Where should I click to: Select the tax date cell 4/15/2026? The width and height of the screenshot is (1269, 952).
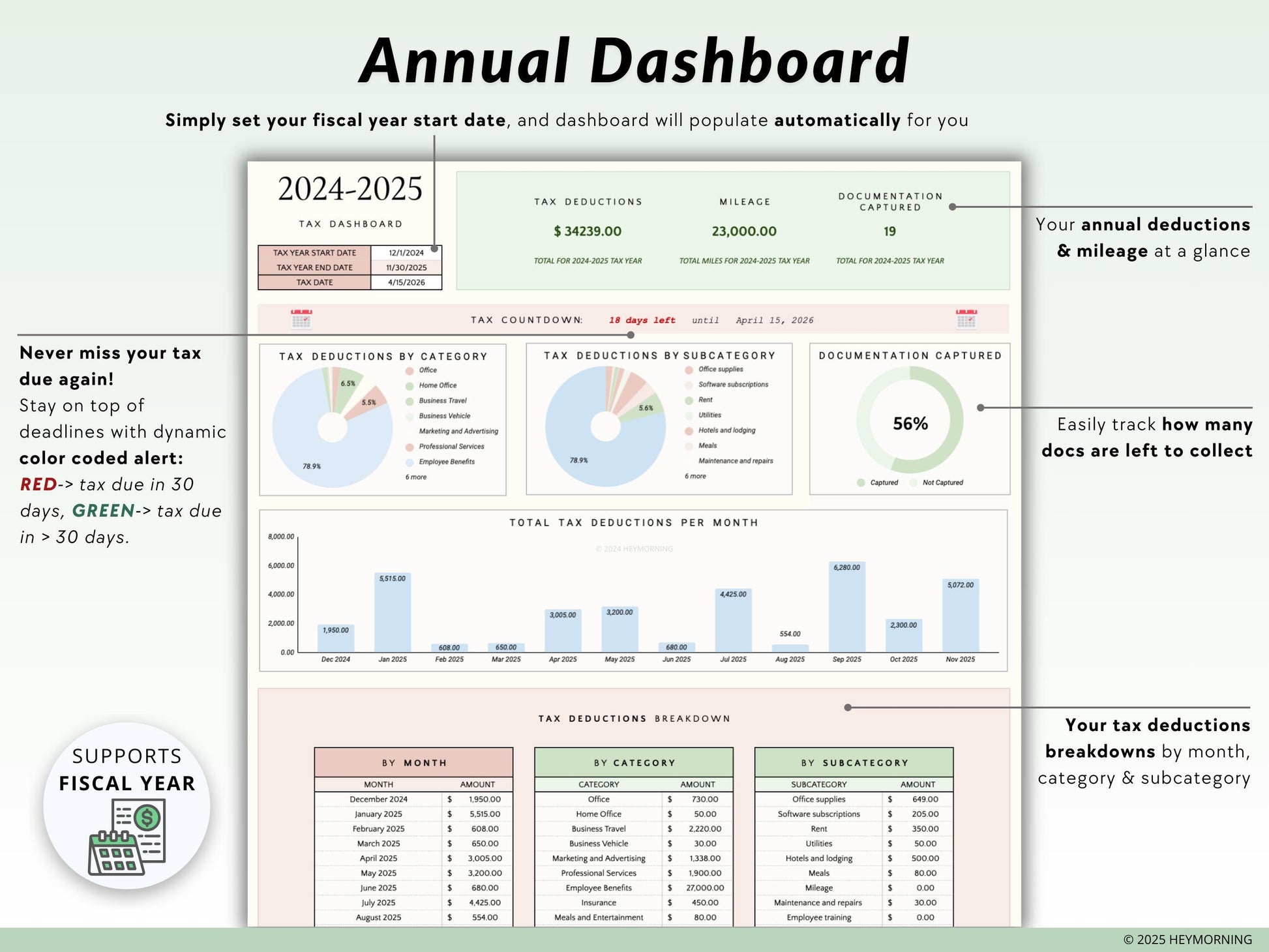click(x=406, y=282)
